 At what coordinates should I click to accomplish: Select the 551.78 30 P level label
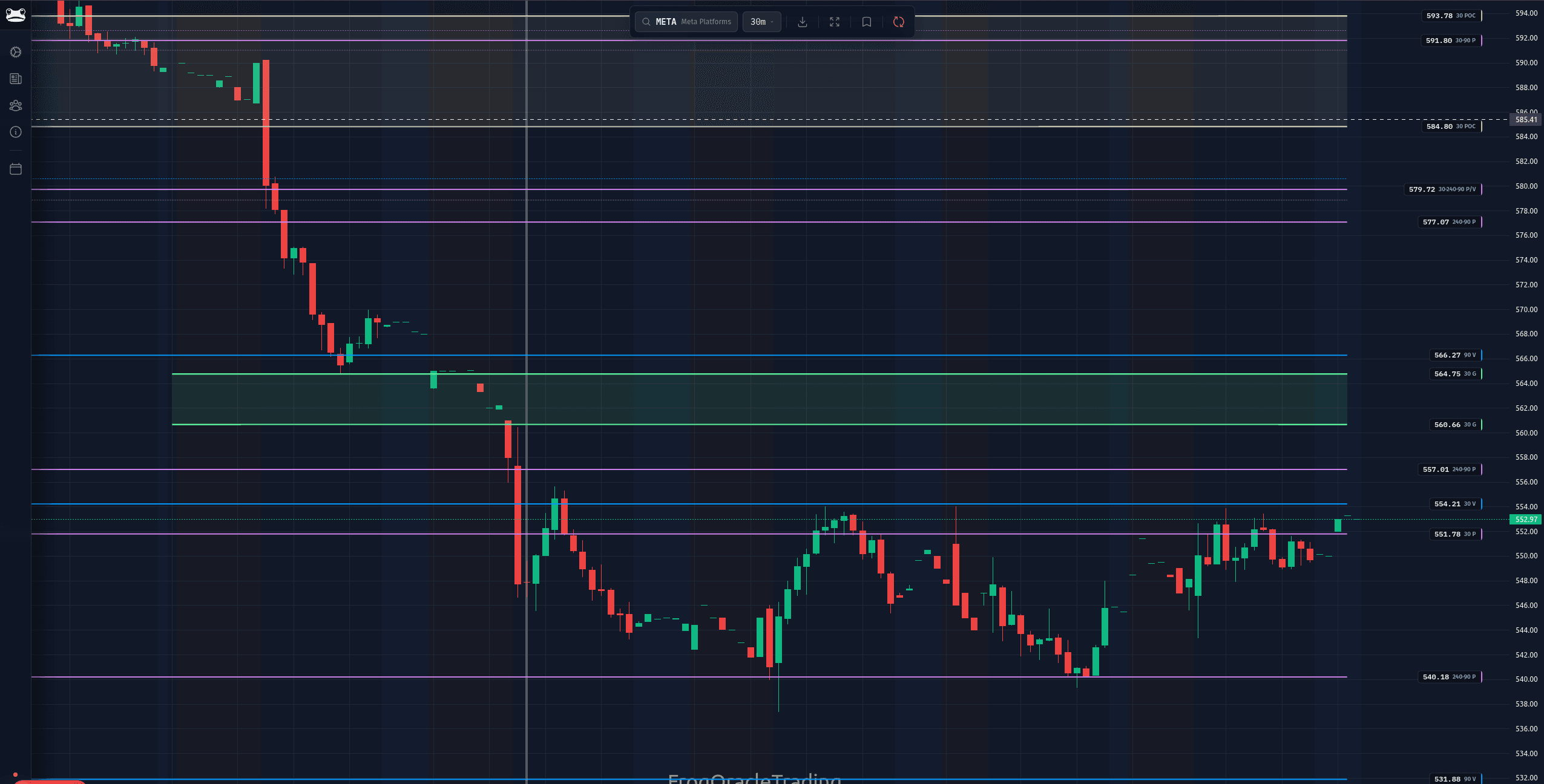(x=1455, y=534)
